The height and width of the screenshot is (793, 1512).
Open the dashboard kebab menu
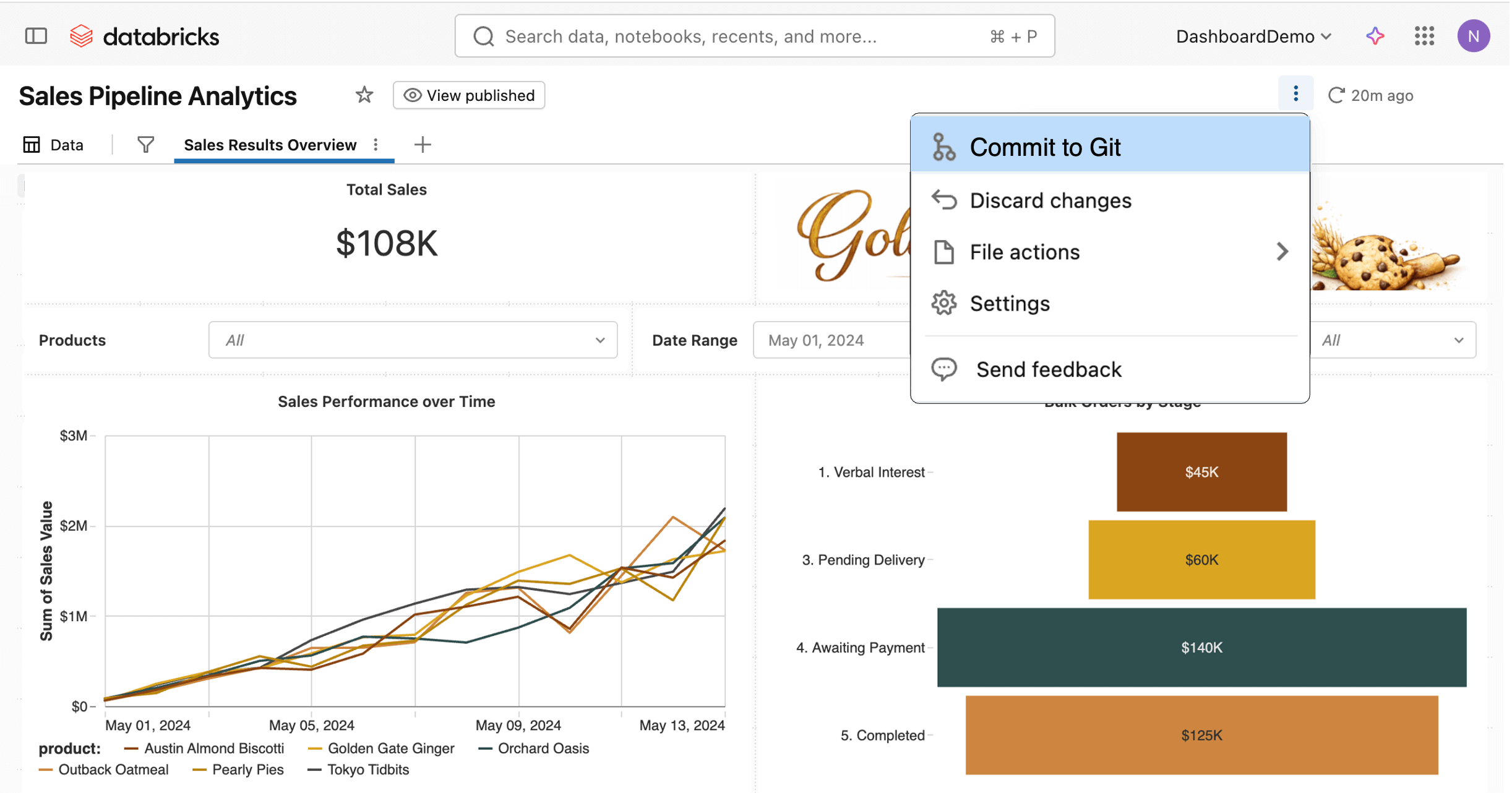coord(1295,93)
